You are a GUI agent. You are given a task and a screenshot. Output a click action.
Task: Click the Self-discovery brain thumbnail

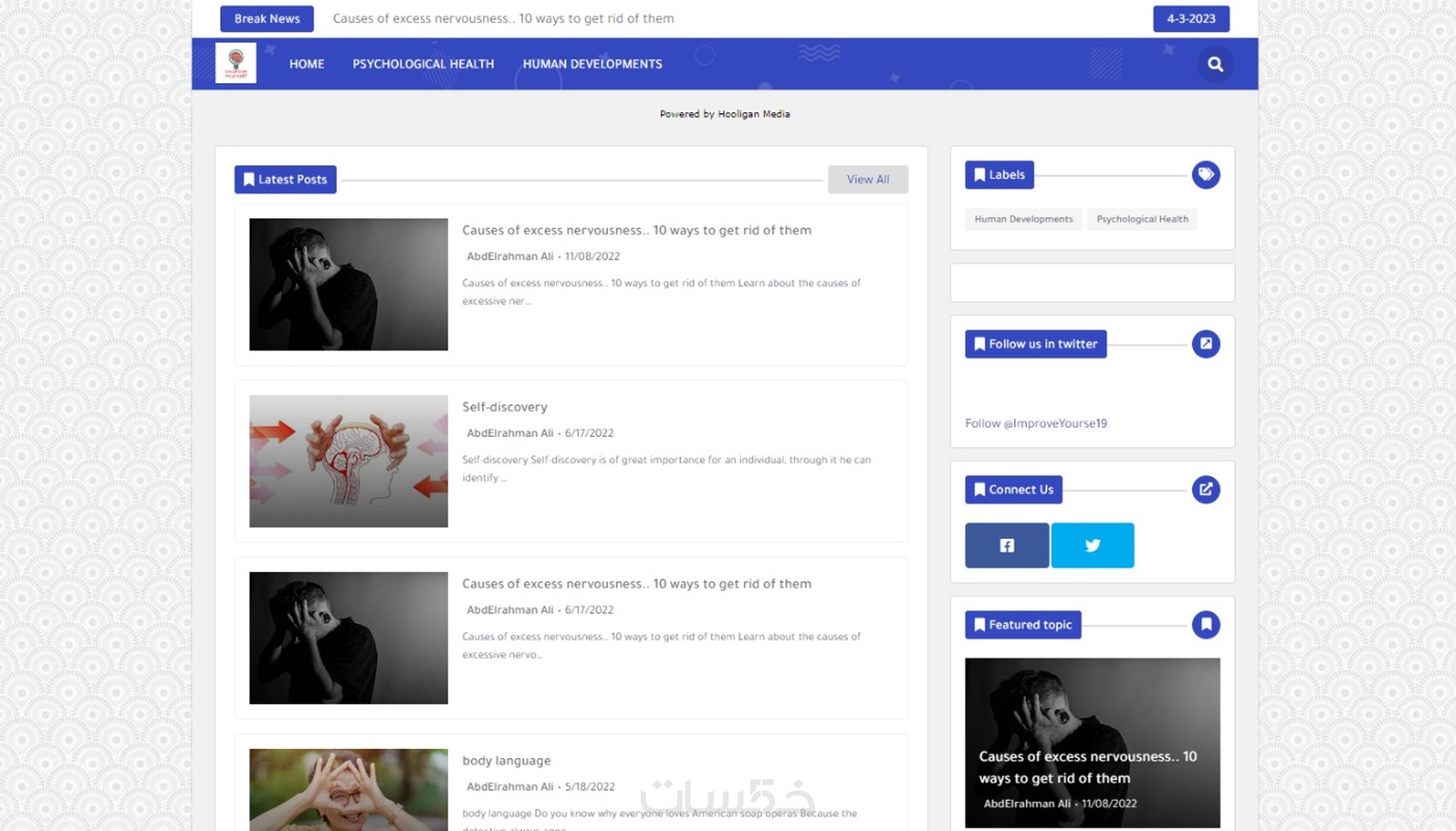[349, 461]
